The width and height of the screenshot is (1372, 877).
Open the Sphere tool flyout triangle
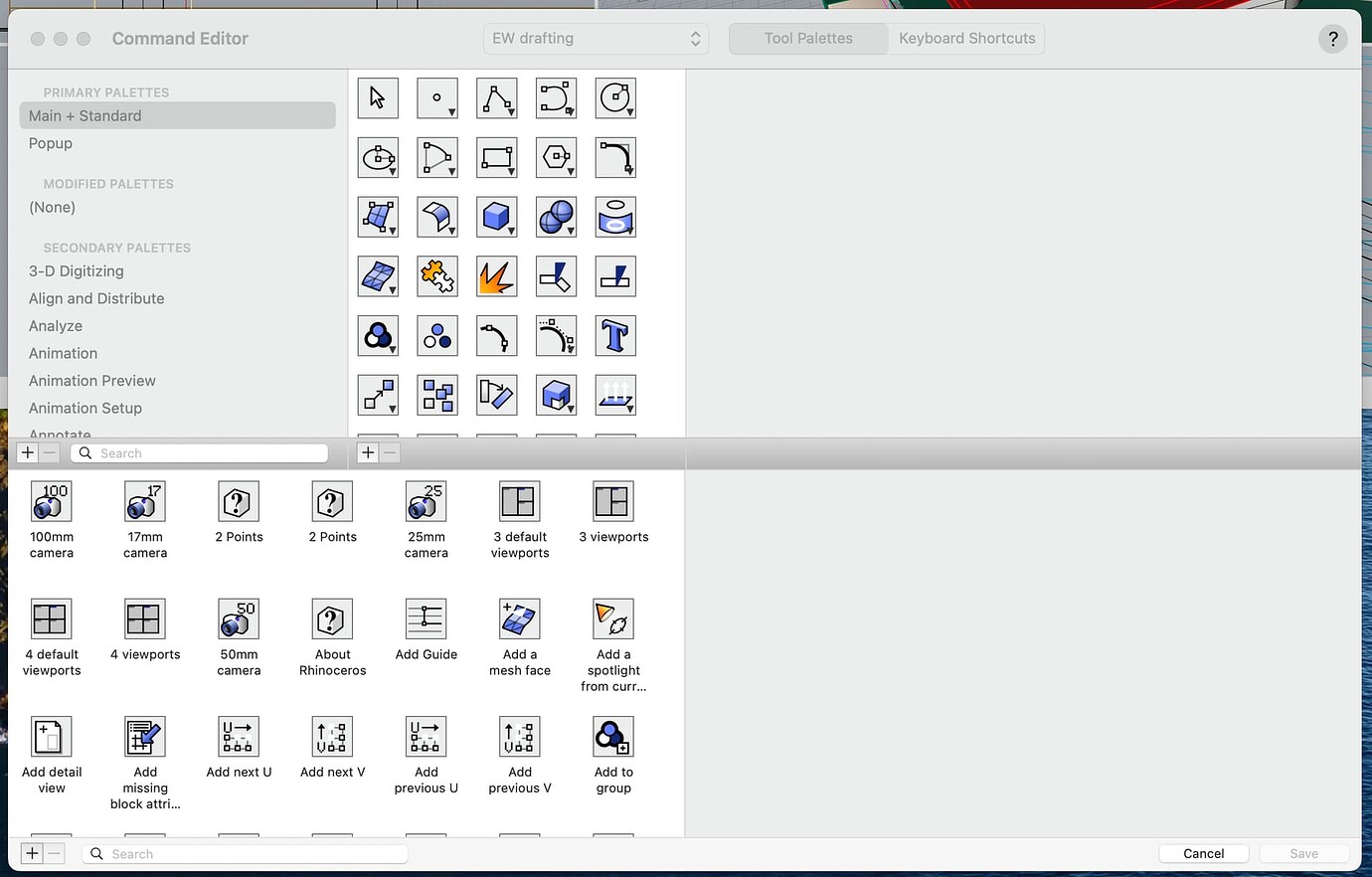[x=569, y=230]
